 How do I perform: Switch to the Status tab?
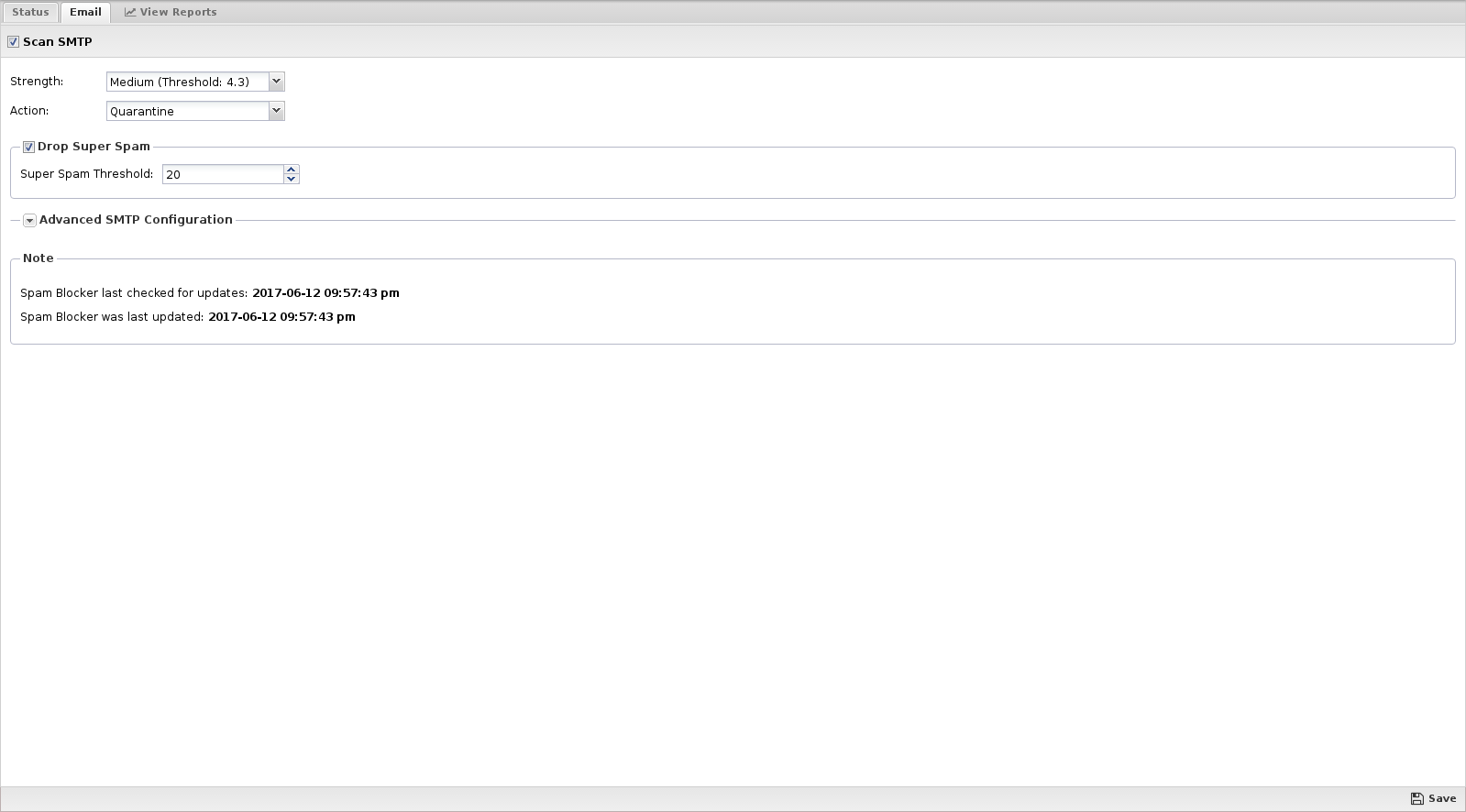(30, 12)
